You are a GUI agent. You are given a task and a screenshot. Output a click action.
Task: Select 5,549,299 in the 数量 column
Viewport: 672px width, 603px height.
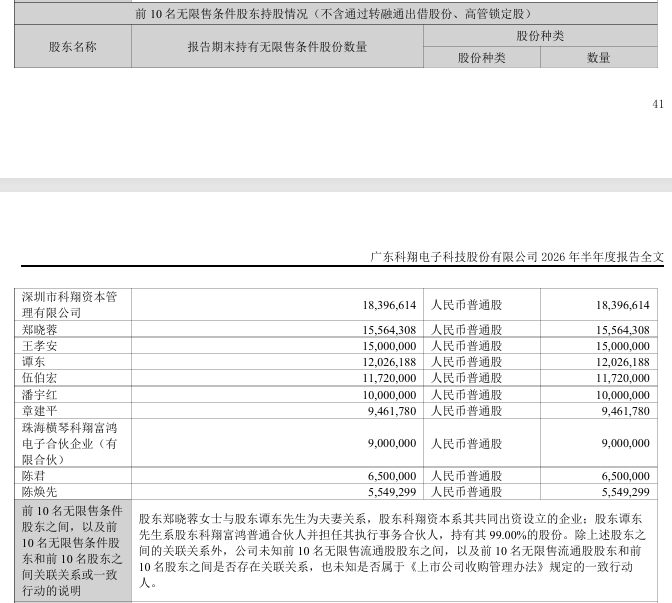tap(626, 492)
